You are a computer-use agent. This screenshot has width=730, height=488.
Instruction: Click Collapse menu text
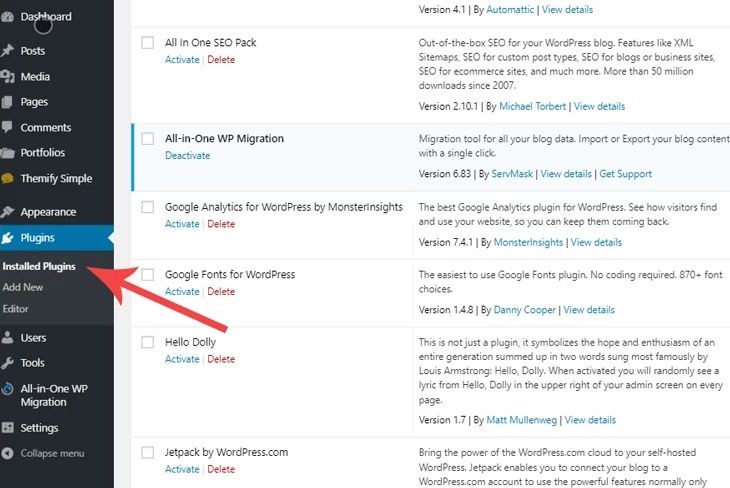(52, 454)
